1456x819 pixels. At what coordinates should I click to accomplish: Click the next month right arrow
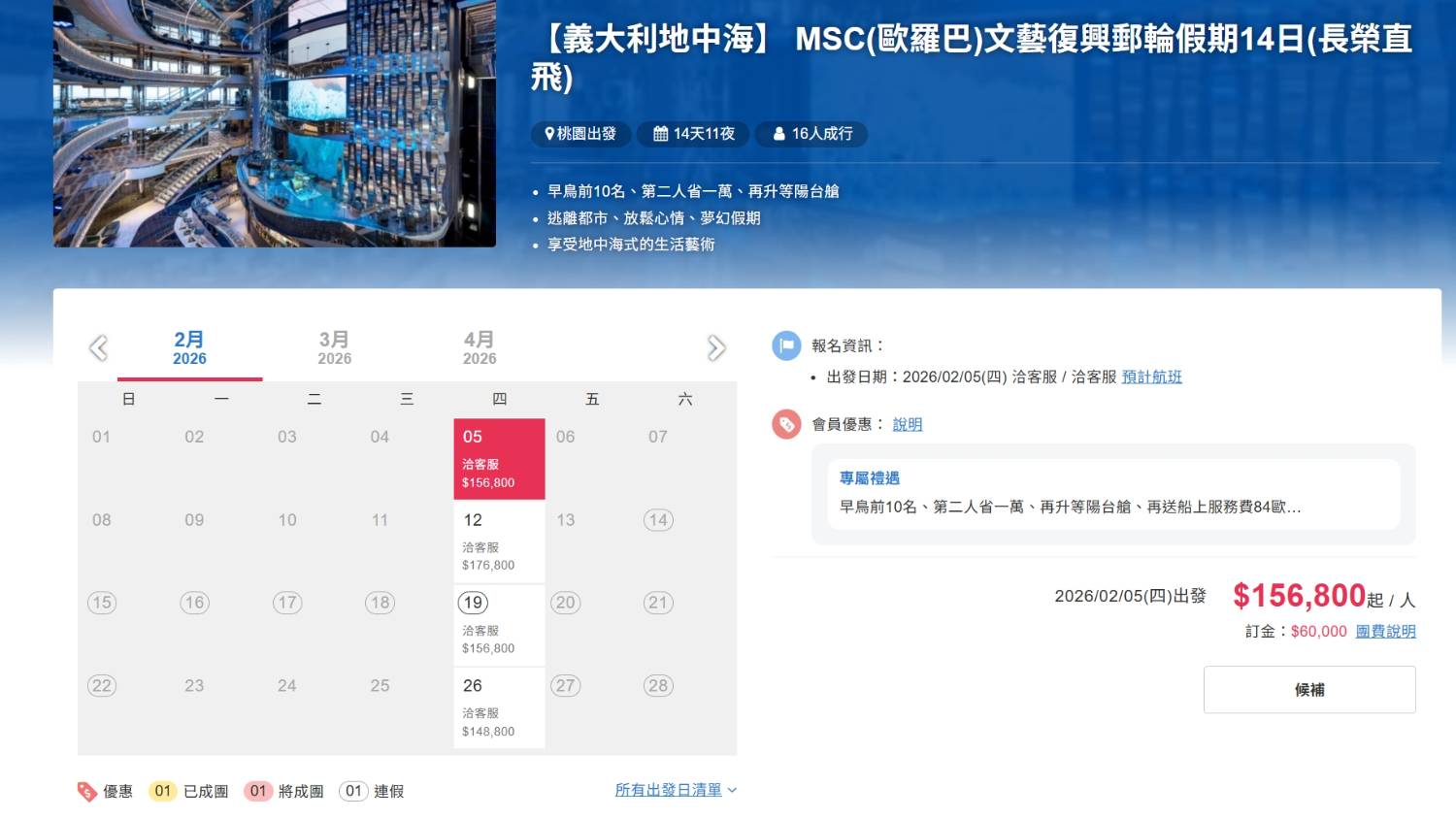(x=716, y=348)
